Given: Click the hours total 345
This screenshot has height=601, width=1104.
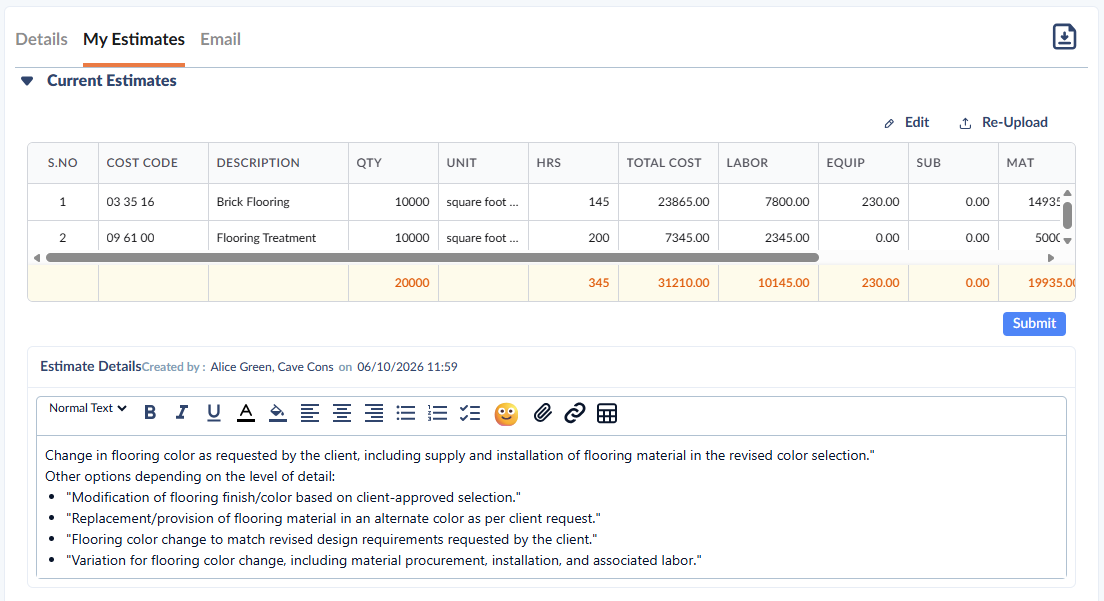Looking at the screenshot, I should [598, 283].
